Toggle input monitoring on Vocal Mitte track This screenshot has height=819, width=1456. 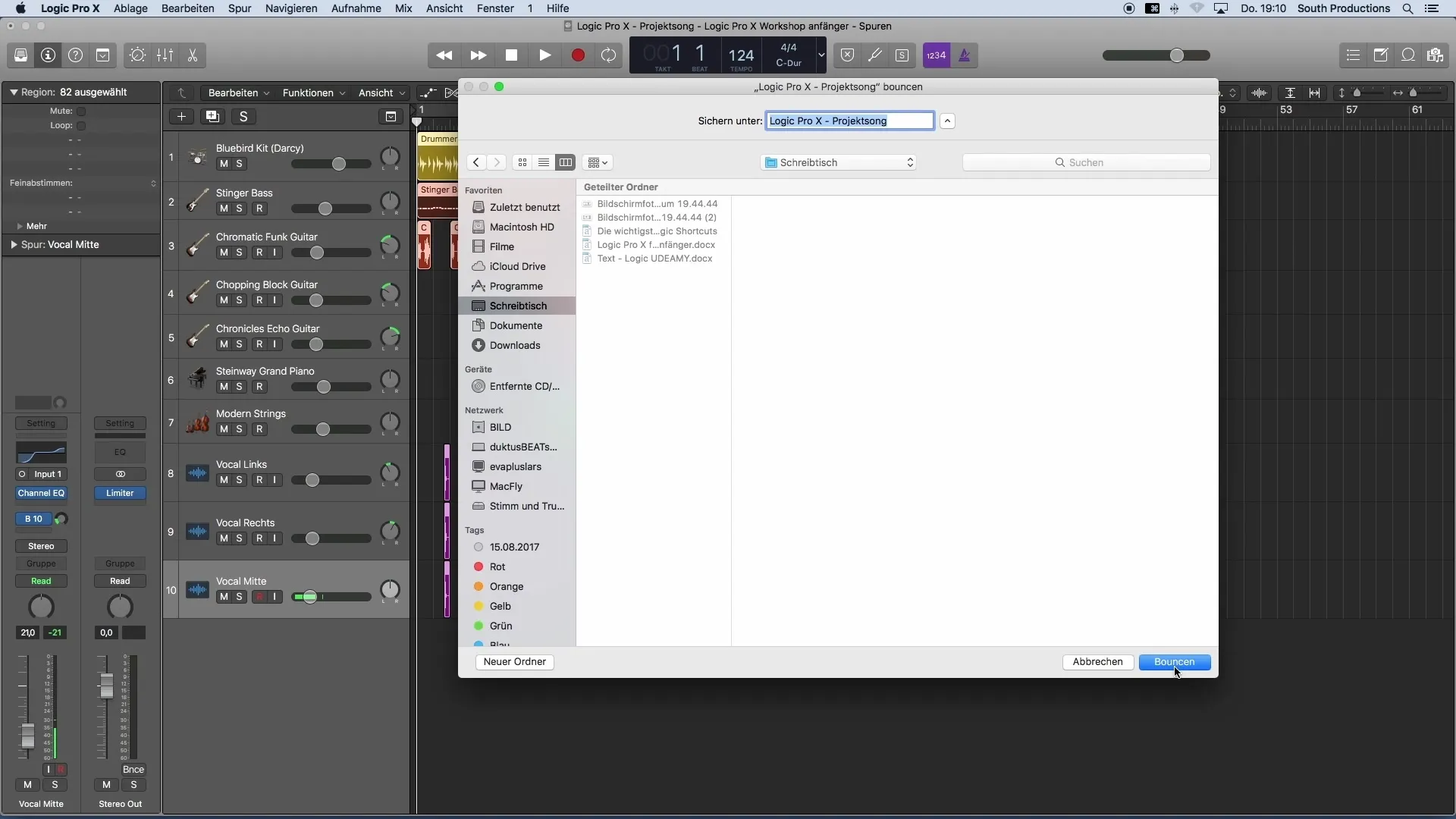275,597
